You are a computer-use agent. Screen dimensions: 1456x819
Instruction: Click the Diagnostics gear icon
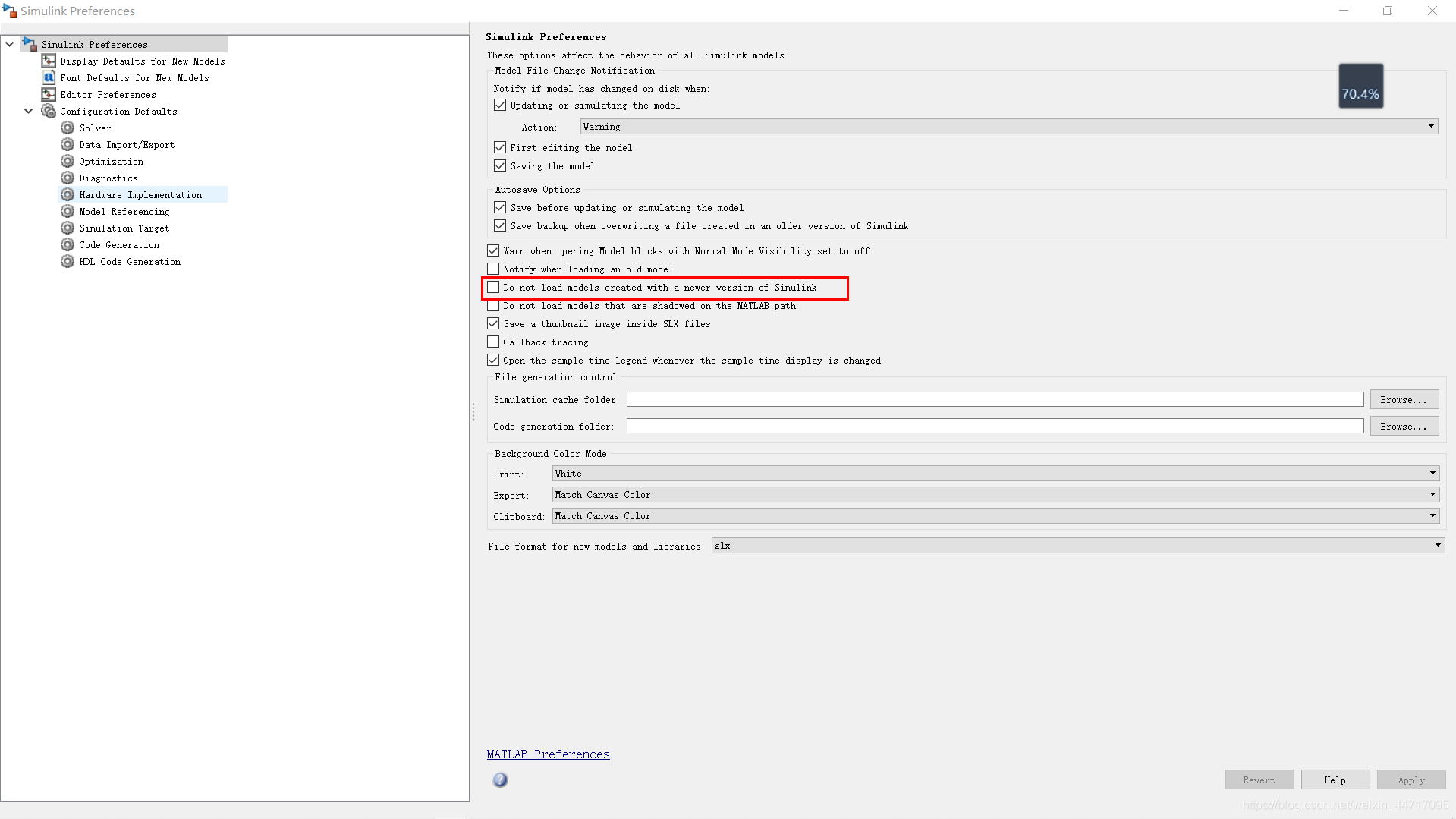[68, 178]
